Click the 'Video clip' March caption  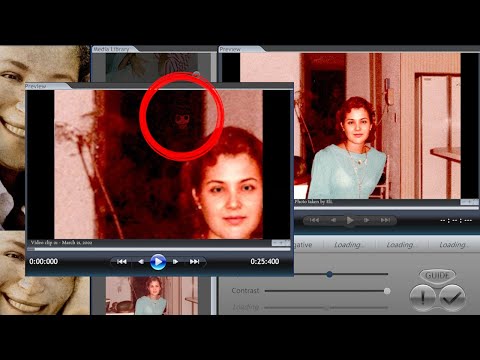61,243
